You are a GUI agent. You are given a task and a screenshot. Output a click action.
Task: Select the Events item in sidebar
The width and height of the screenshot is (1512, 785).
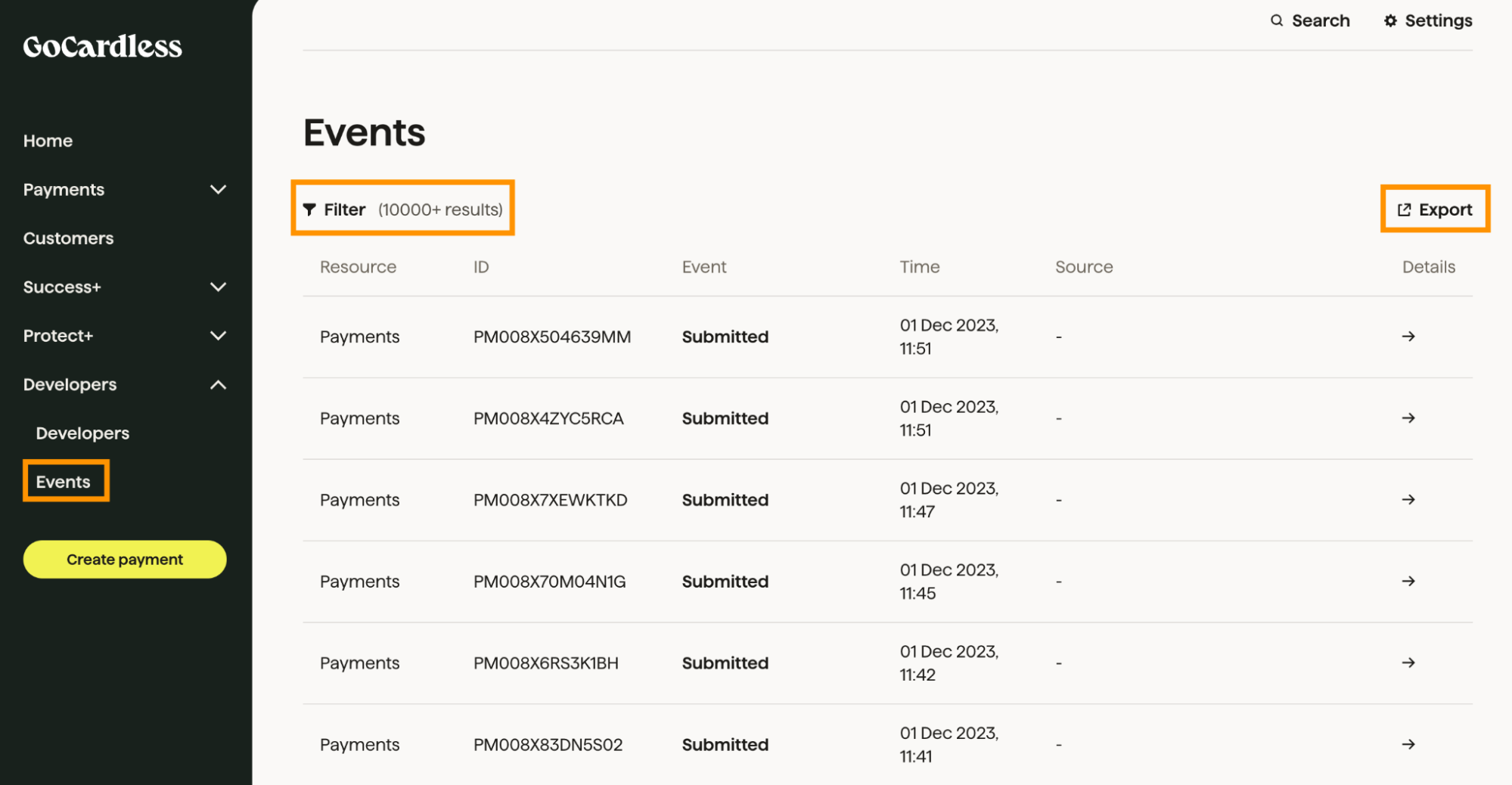coord(64,482)
